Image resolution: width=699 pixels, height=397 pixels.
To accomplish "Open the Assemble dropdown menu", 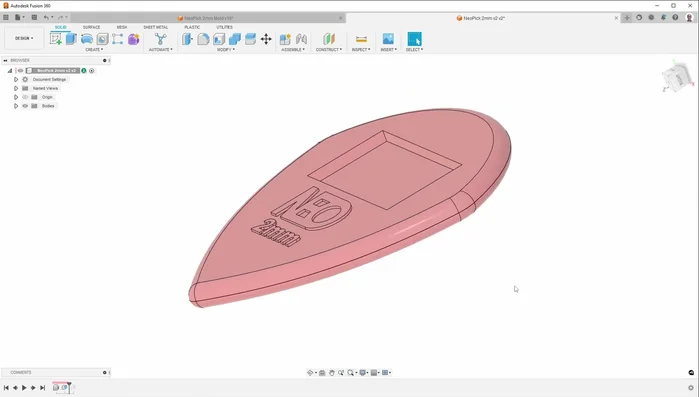I will pyautogui.click(x=293, y=49).
